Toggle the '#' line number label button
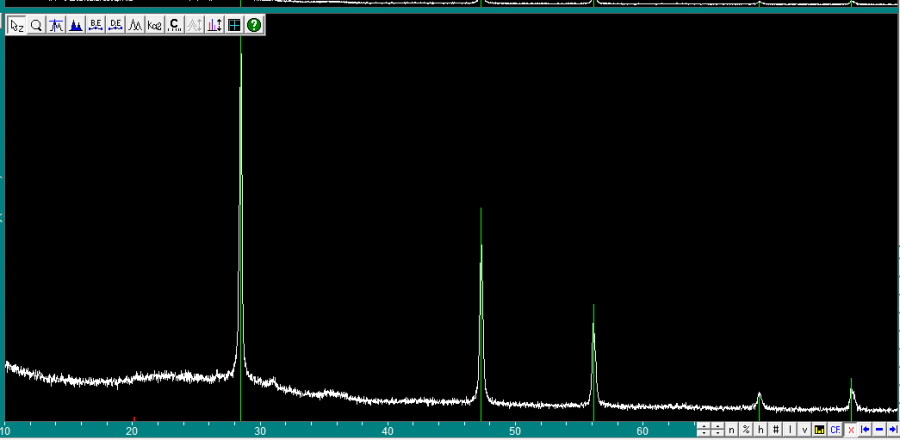Image resolution: width=900 pixels, height=440 pixels. coord(775,429)
